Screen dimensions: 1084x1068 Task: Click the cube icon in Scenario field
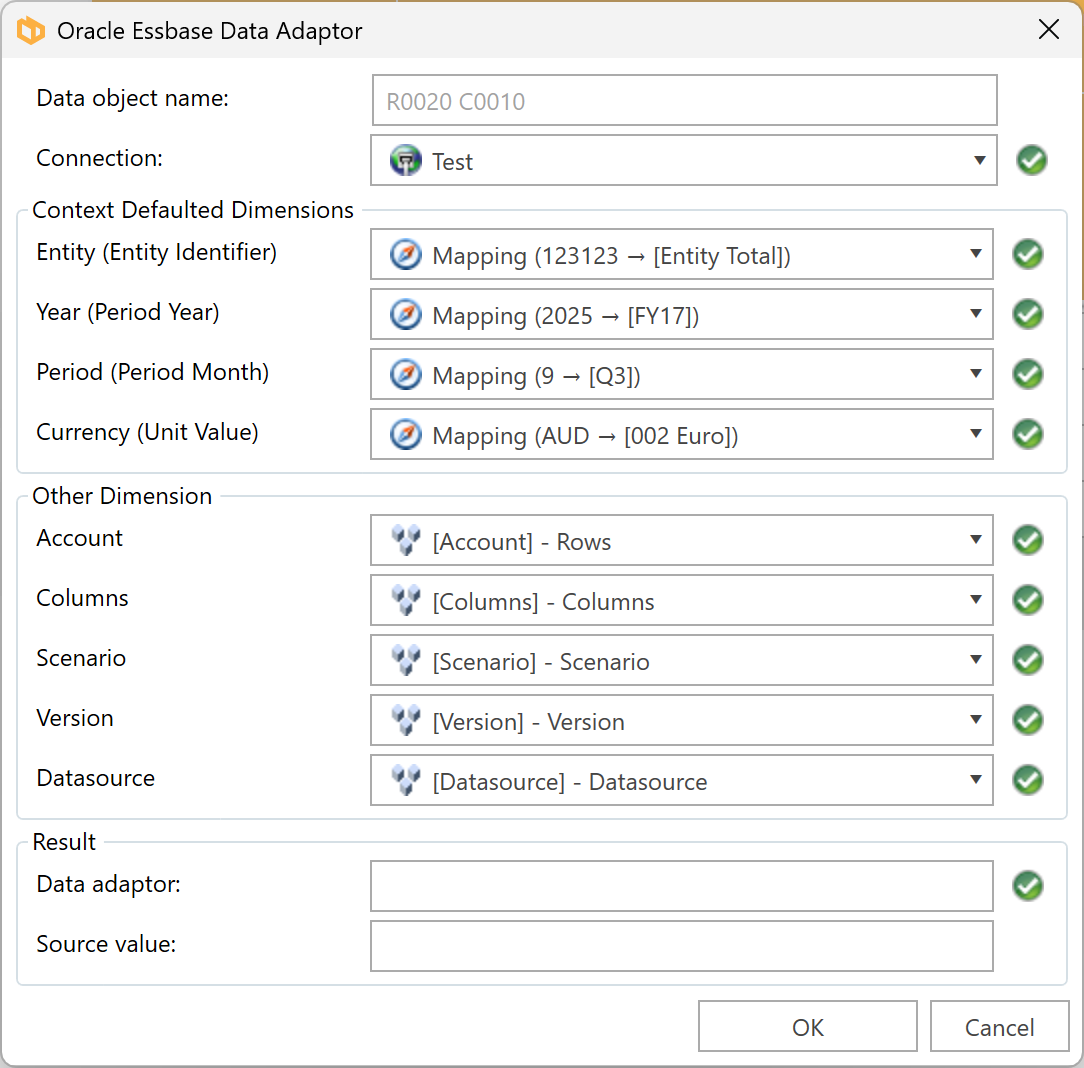[x=406, y=661]
